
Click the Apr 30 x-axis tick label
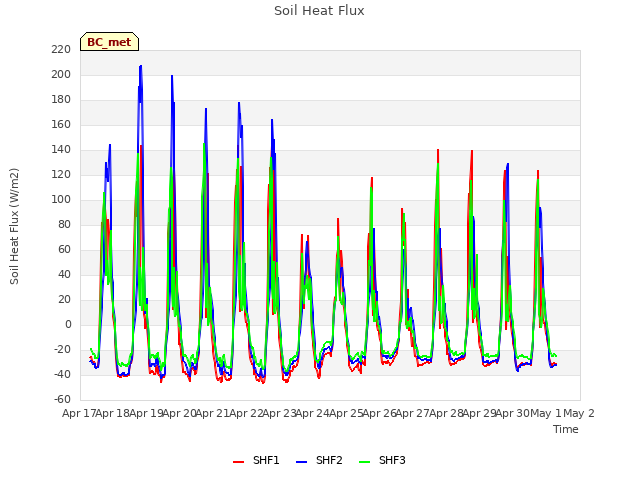(513, 413)
